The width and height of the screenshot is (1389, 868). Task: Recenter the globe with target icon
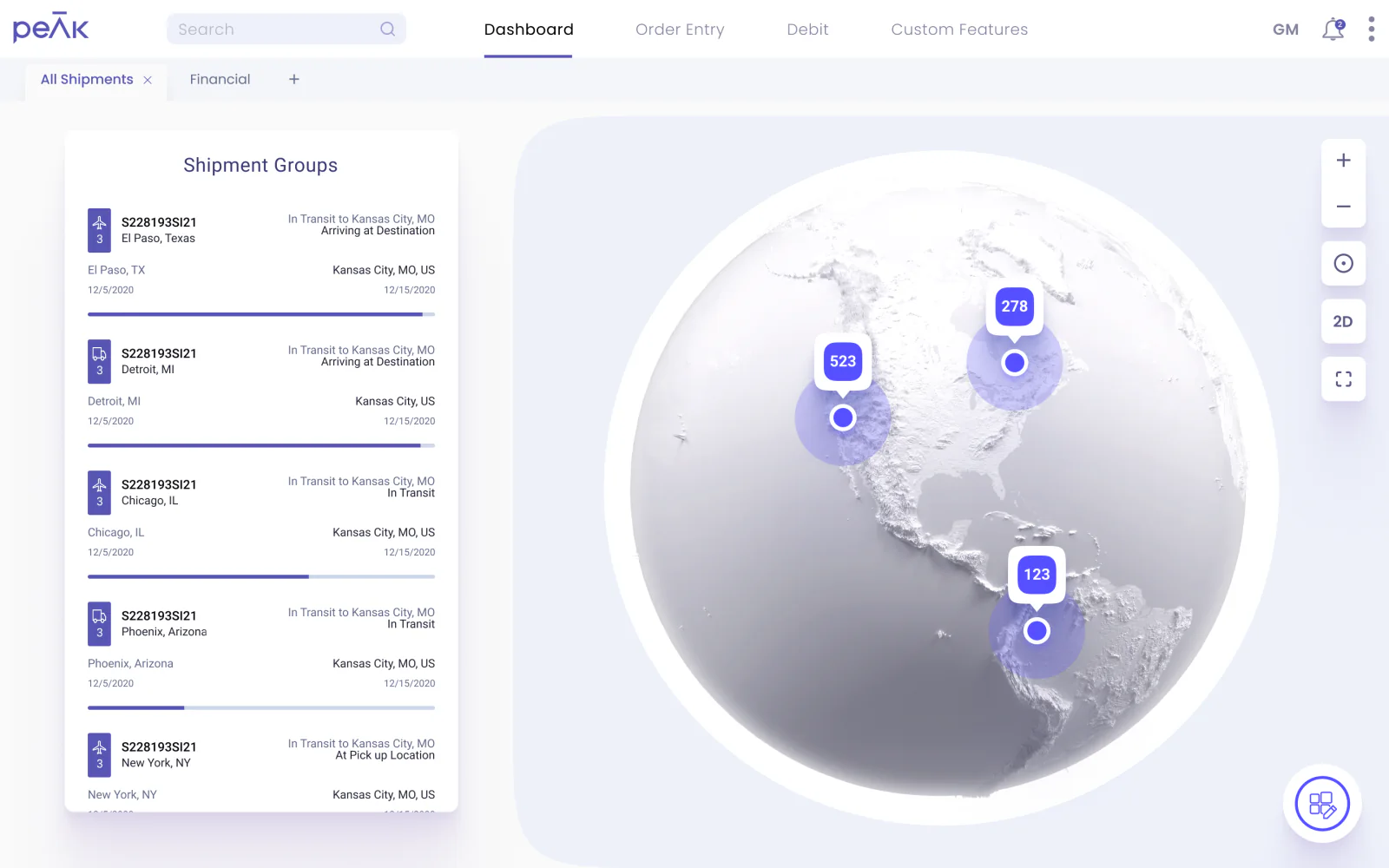click(x=1343, y=263)
